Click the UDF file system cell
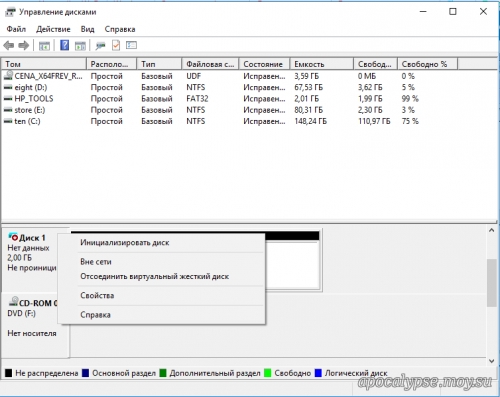 coord(194,76)
